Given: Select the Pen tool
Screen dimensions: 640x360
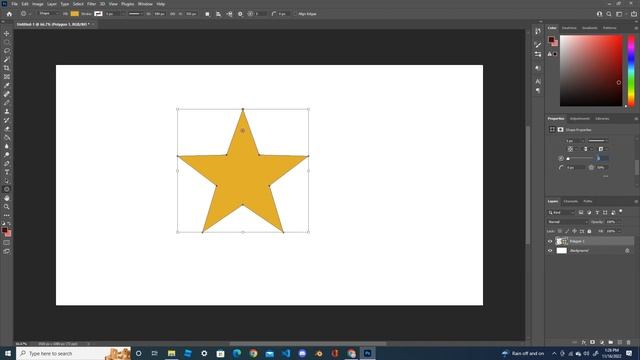Looking at the screenshot, I should (x=7, y=163).
